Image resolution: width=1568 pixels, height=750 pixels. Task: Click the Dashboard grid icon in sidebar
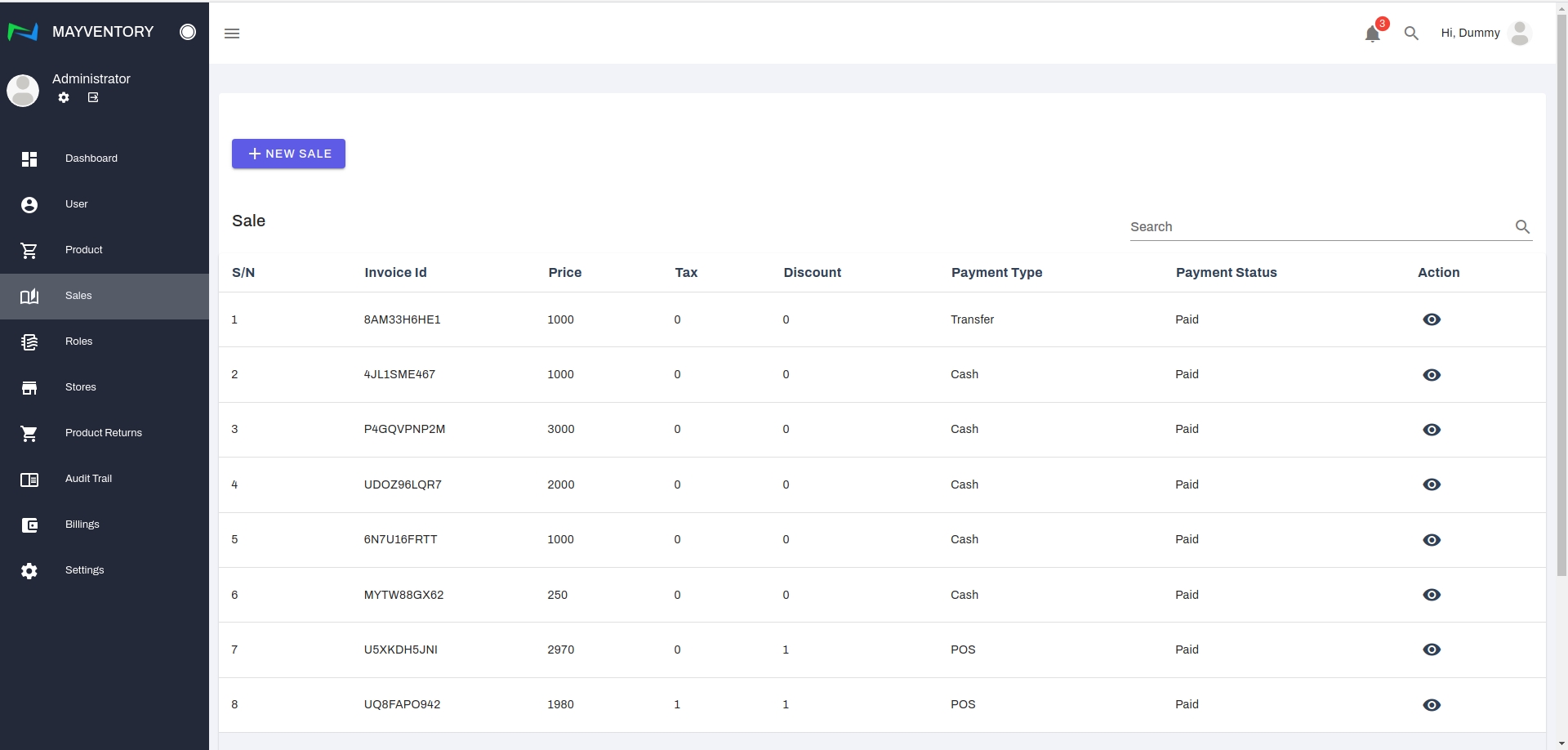29,158
